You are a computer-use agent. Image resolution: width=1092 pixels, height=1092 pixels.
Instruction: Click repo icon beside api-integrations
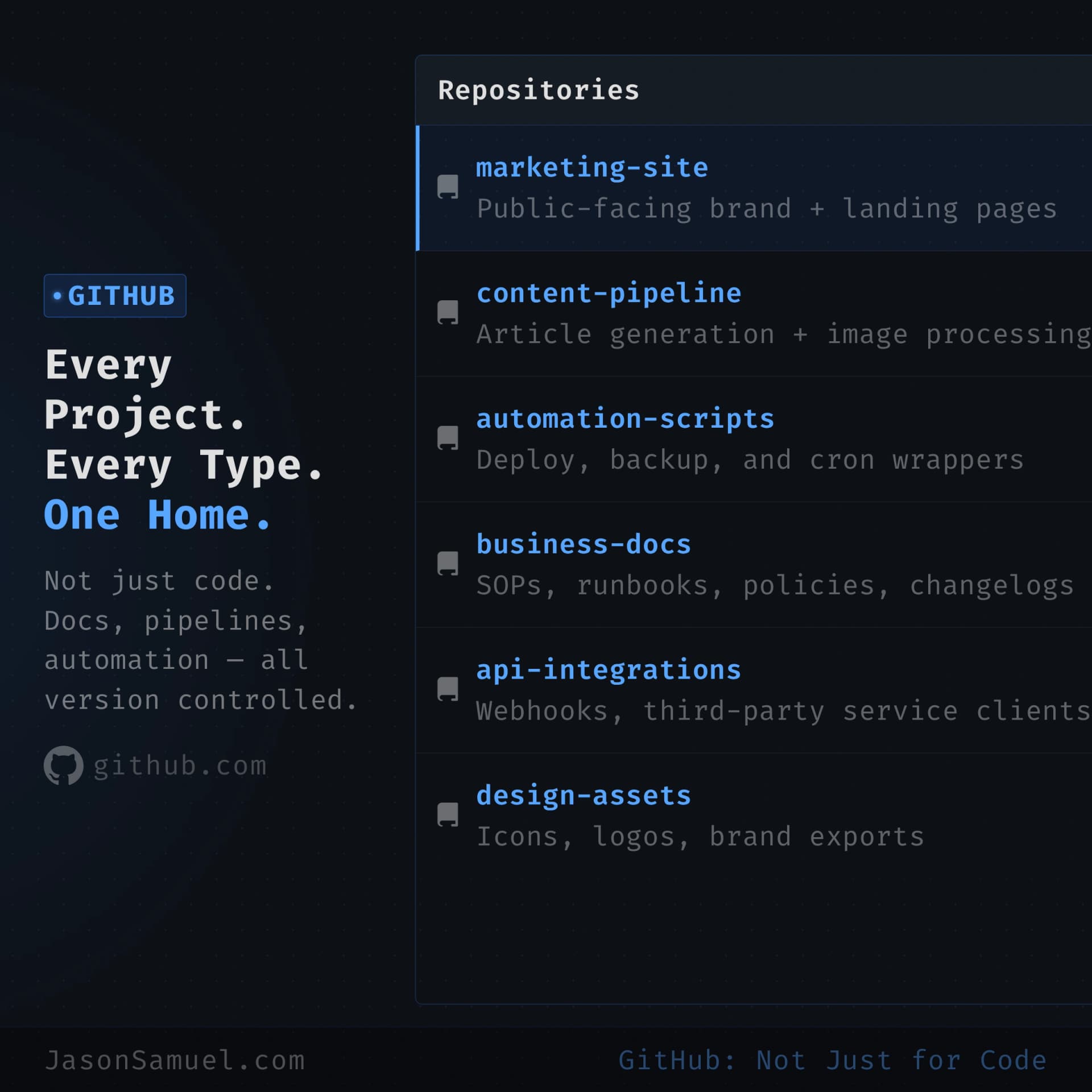coord(448,690)
